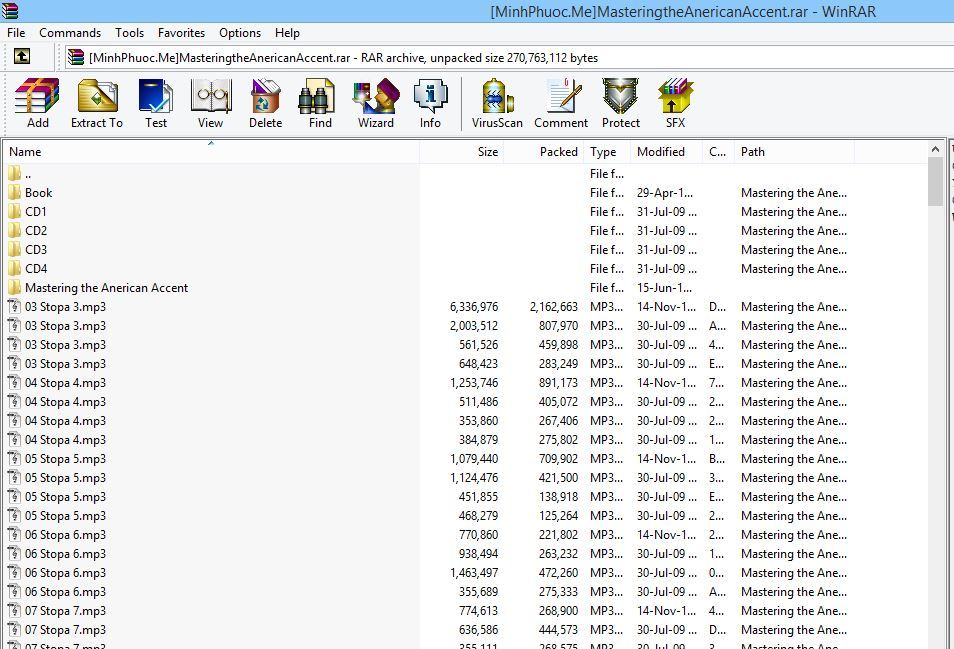Sort by the Path column header
Screen dimensions: 954x649
click(794, 151)
